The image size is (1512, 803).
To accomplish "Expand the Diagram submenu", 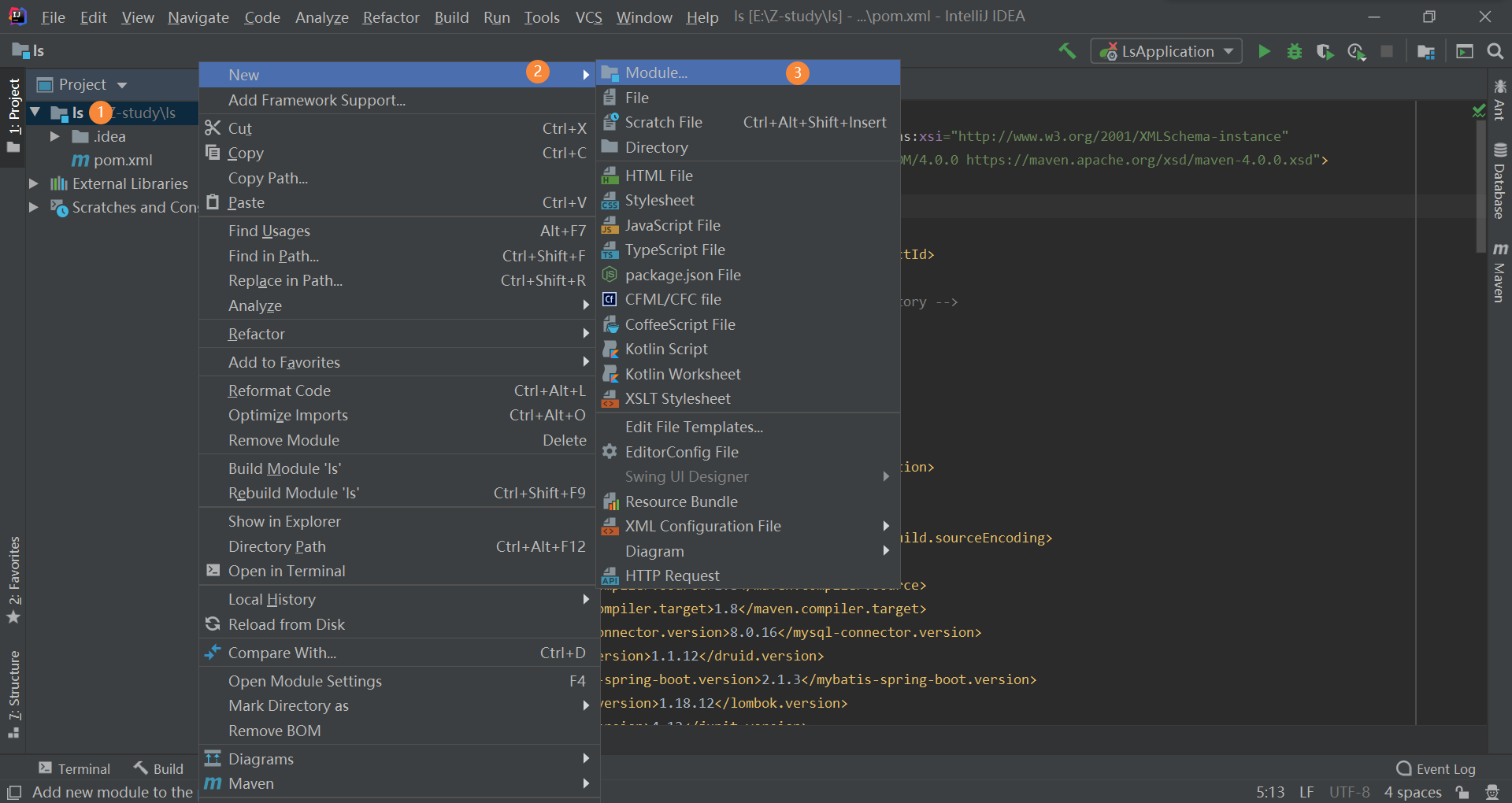I will (747, 551).
